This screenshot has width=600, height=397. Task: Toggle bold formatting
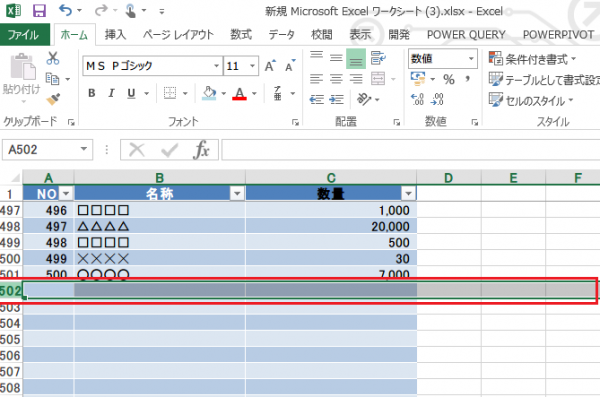coord(91,93)
